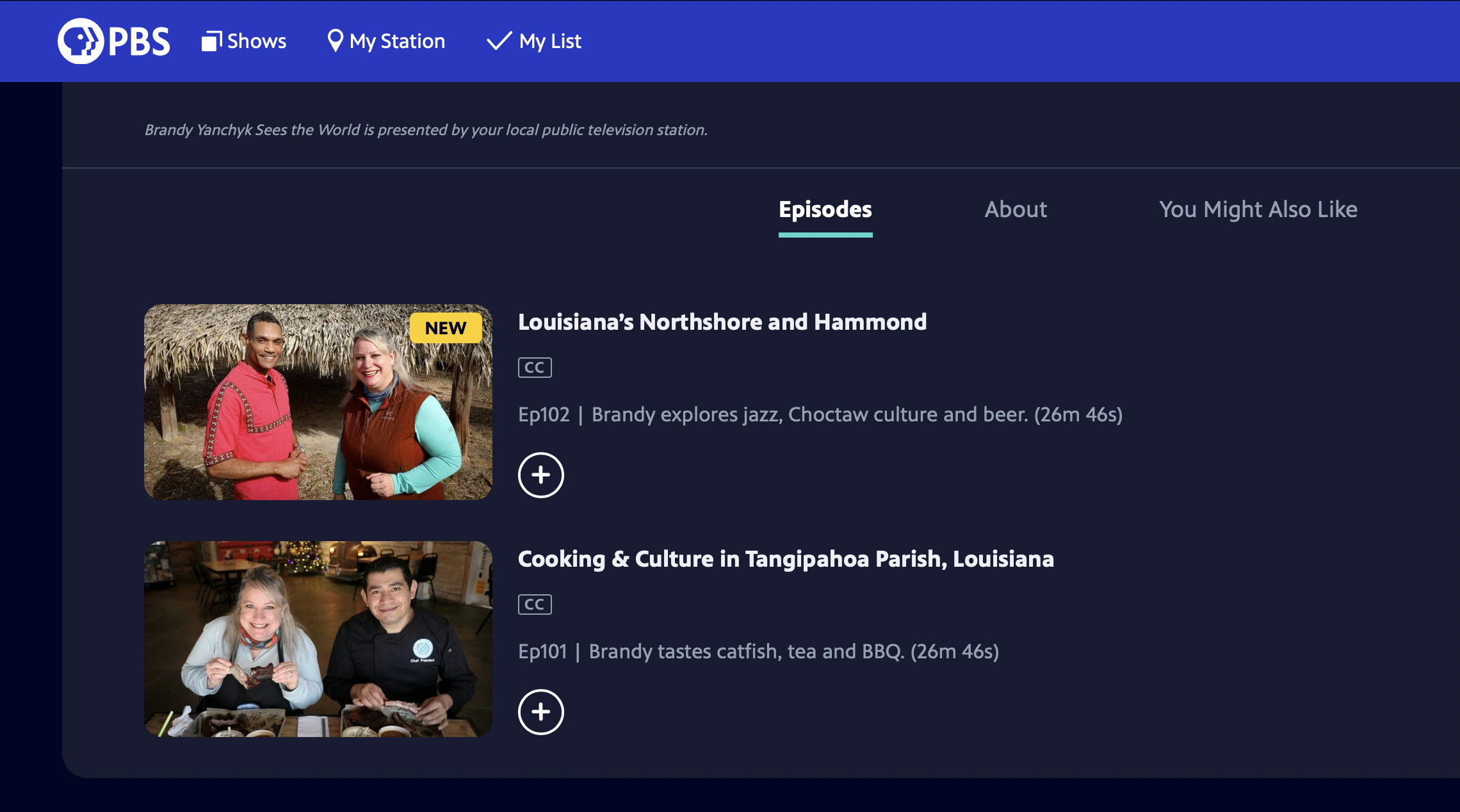Image resolution: width=1460 pixels, height=812 pixels.
Task: Select the Shows icon in the navigation bar
Action: pos(213,40)
